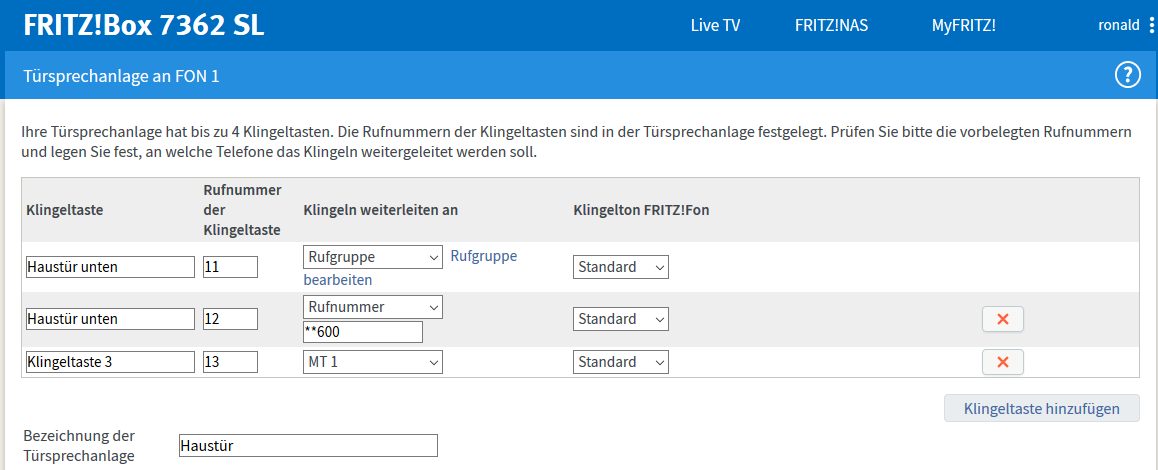
Task: Open the MT 1 dropdown
Action: (x=373, y=362)
